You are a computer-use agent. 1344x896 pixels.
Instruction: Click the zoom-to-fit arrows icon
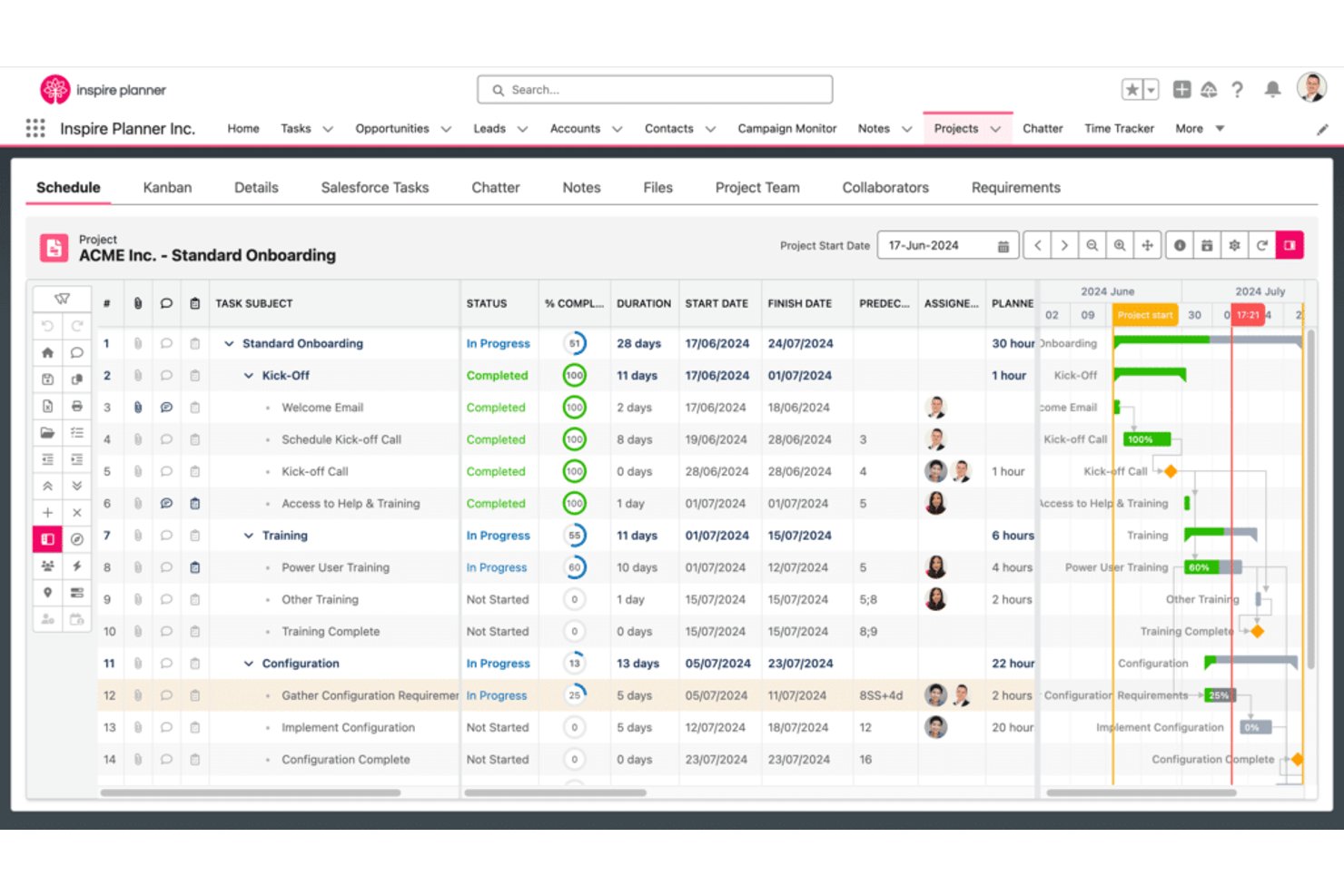[x=1148, y=245]
